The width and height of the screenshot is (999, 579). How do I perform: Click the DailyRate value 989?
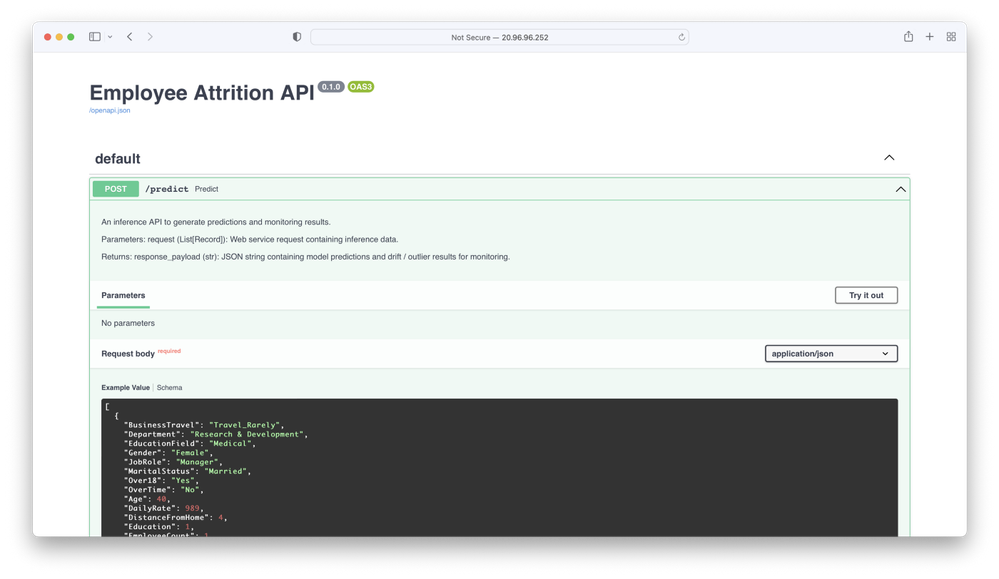[192, 508]
